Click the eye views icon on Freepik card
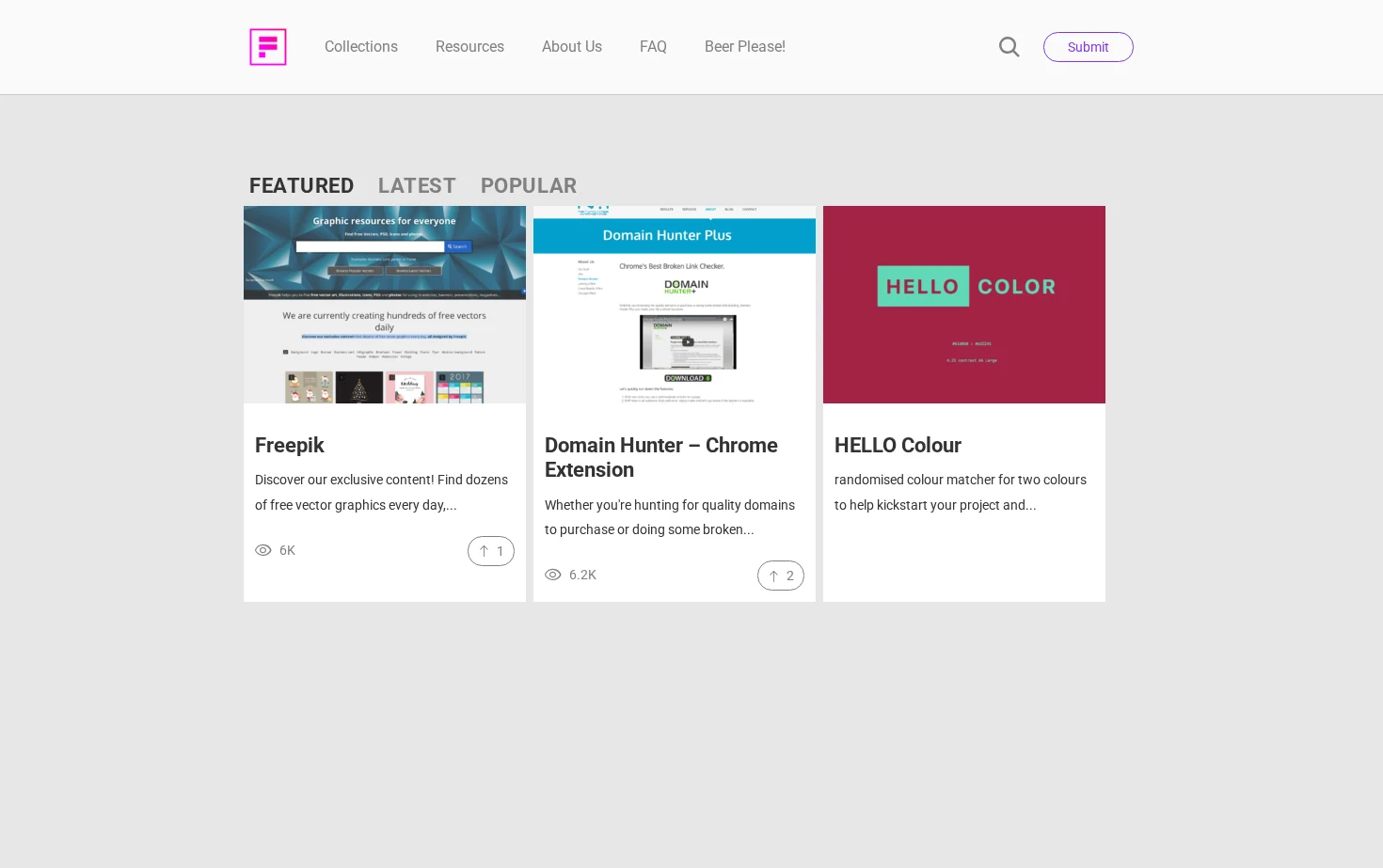The image size is (1383, 868). 263,550
